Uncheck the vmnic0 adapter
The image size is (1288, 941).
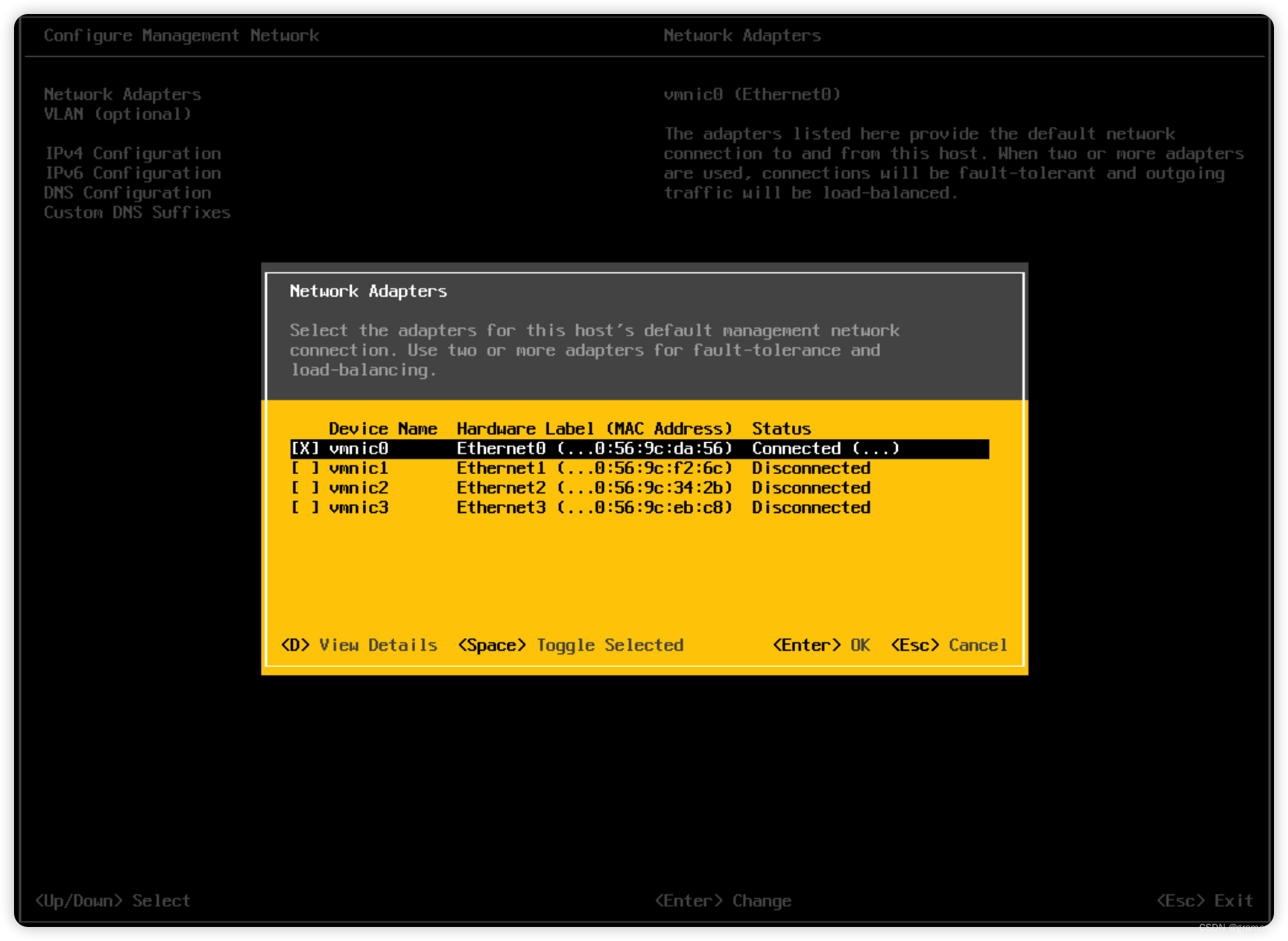coord(304,448)
